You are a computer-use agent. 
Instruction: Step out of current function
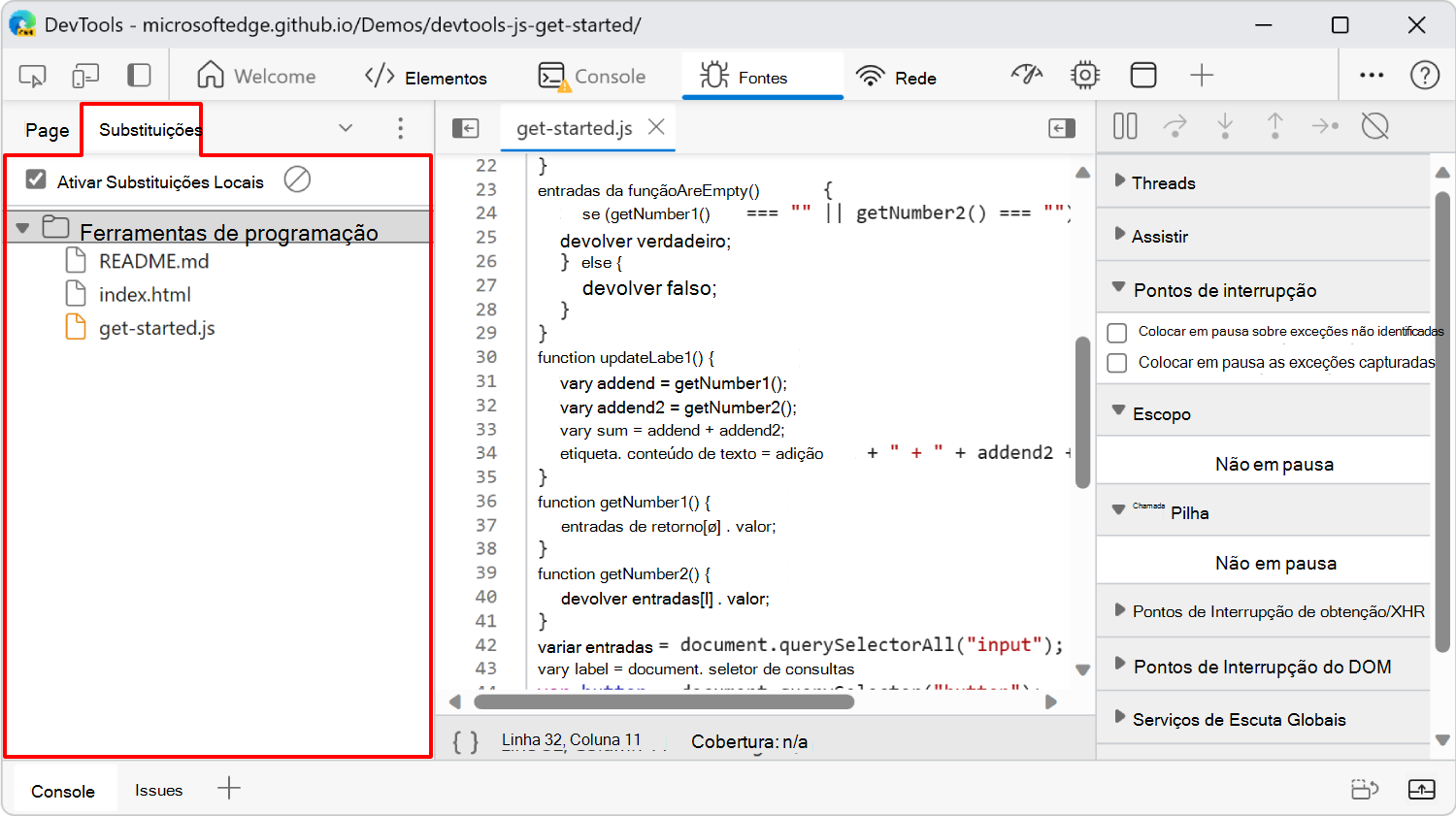[1275, 126]
